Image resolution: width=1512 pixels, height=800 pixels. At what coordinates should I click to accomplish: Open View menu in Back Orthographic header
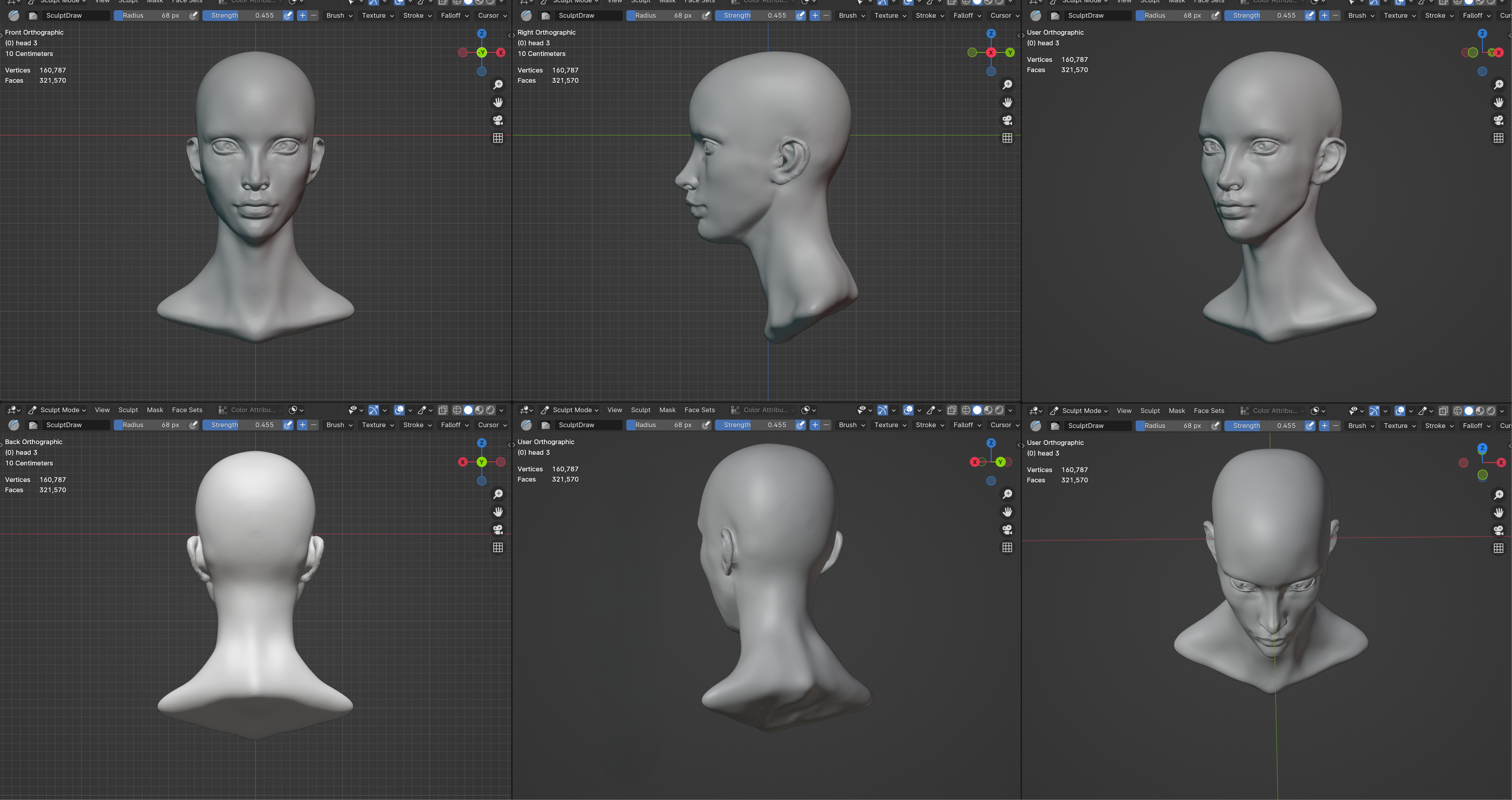(102, 410)
